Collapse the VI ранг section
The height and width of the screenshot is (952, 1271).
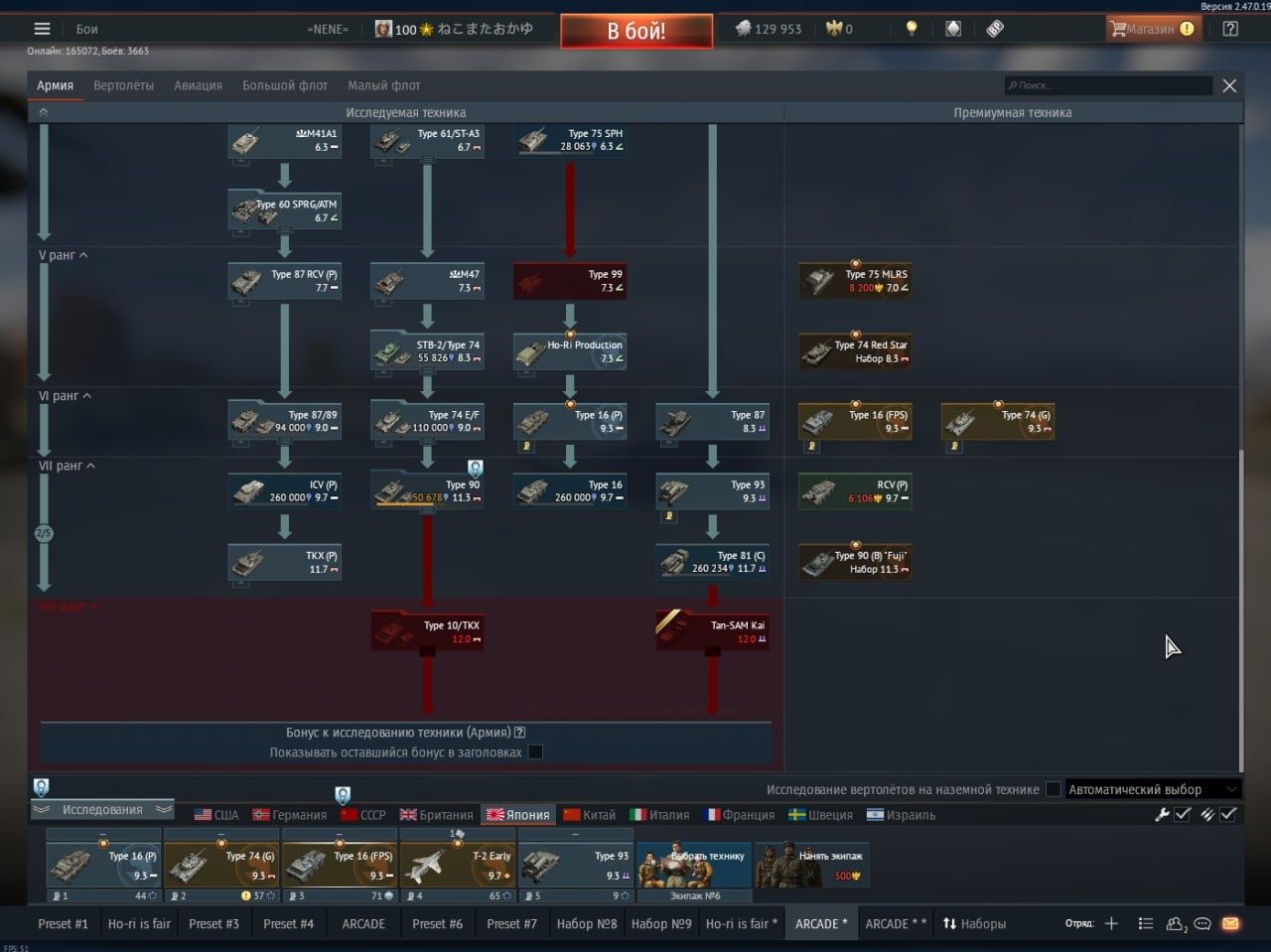(x=65, y=395)
